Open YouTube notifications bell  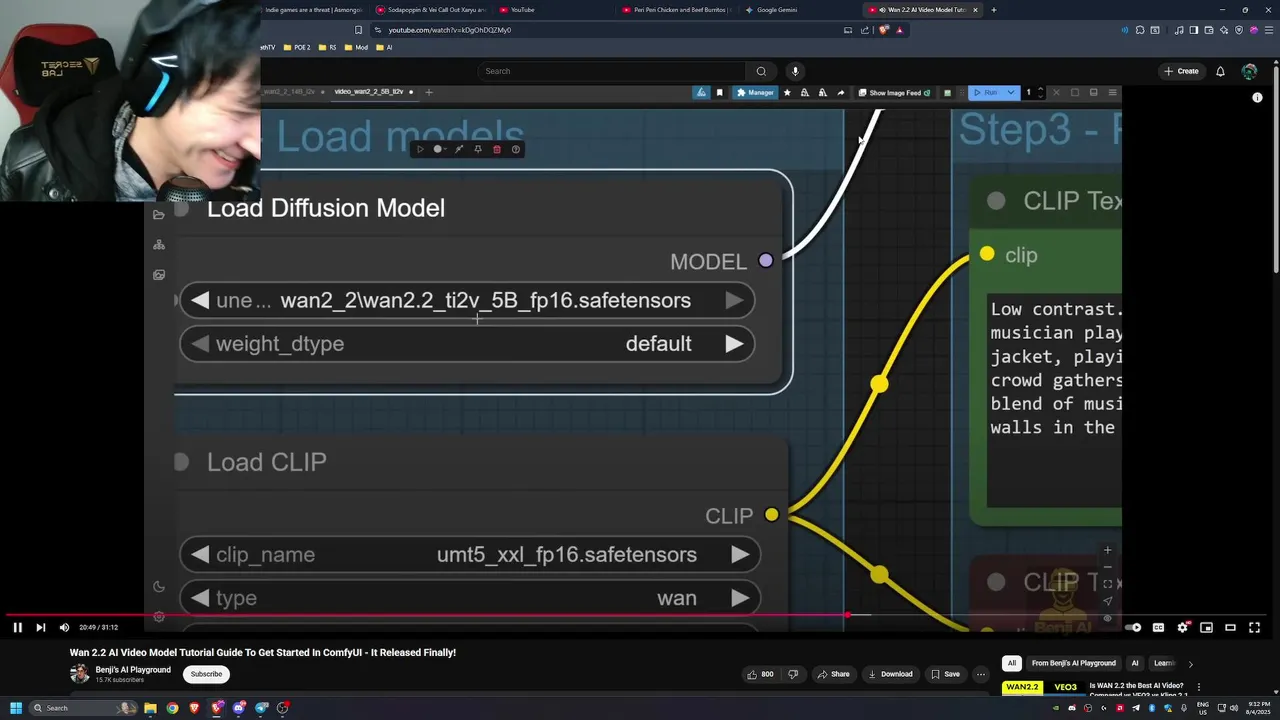click(1220, 71)
